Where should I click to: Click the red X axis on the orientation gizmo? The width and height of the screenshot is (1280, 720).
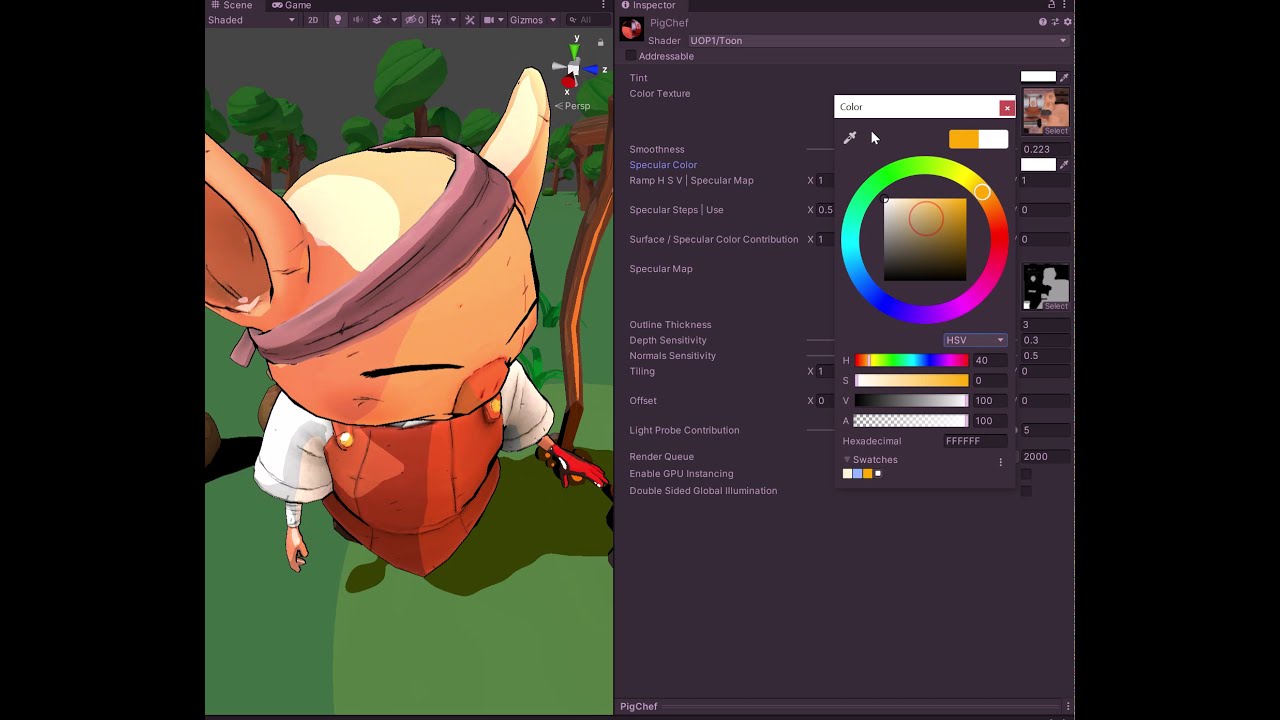pyautogui.click(x=568, y=84)
